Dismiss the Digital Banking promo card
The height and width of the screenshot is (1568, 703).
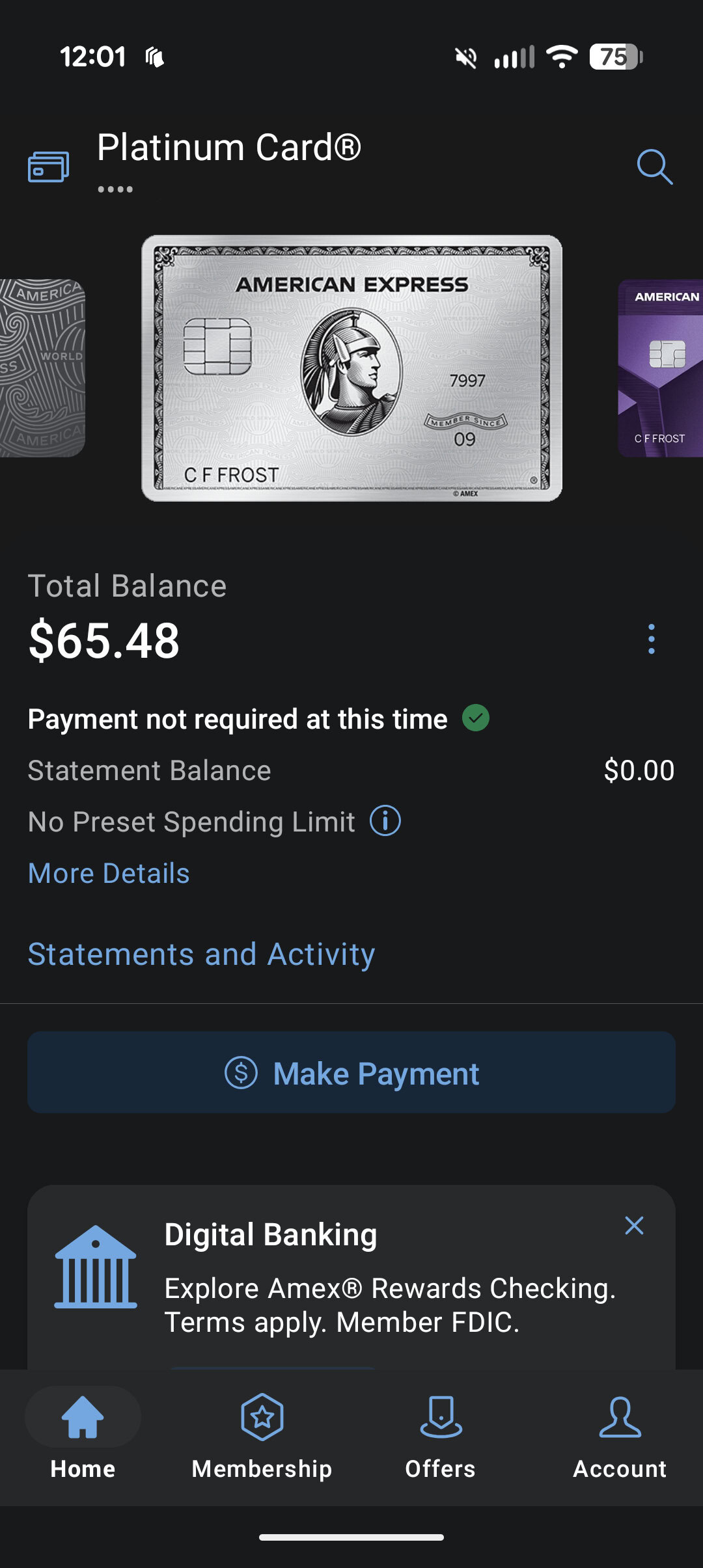(x=634, y=1226)
